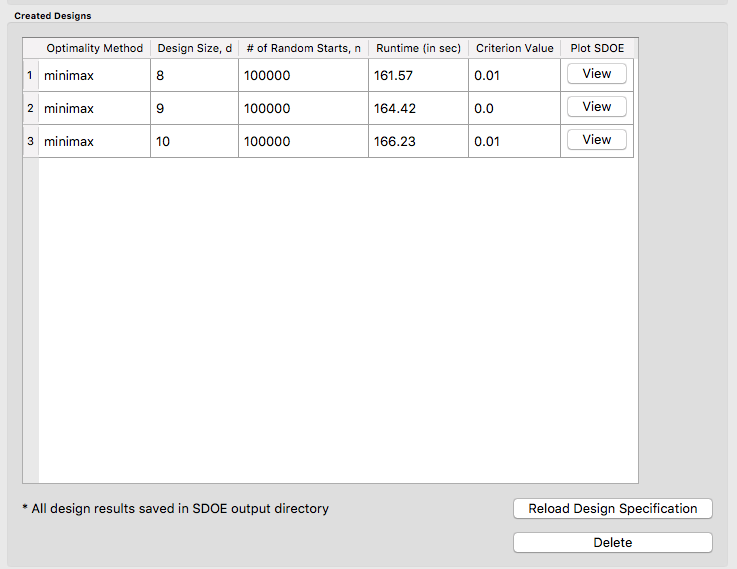Select row header 1 in designs table

click(30, 75)
